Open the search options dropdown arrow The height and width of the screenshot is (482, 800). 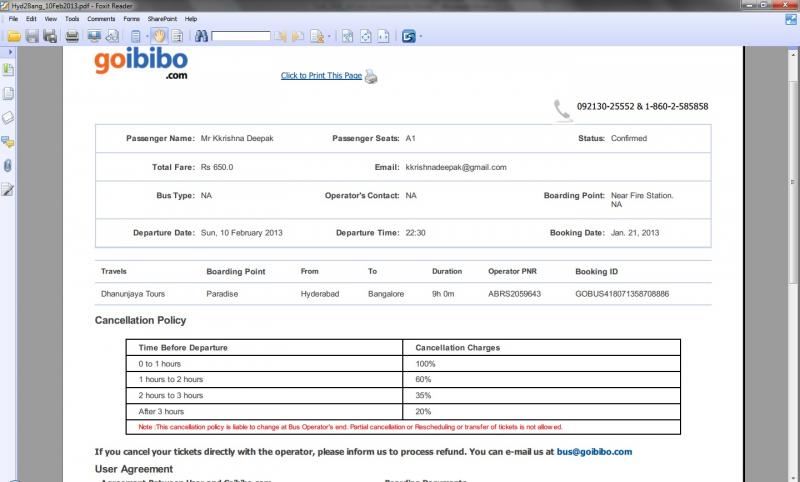[x=329, y=36]
